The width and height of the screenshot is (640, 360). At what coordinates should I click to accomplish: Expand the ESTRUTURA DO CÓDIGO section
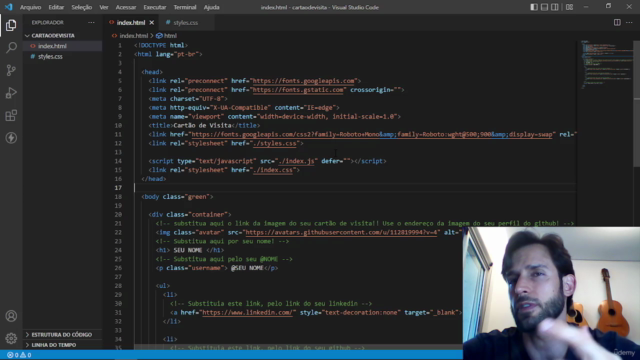pyautogui.click(x=62, y=334)
